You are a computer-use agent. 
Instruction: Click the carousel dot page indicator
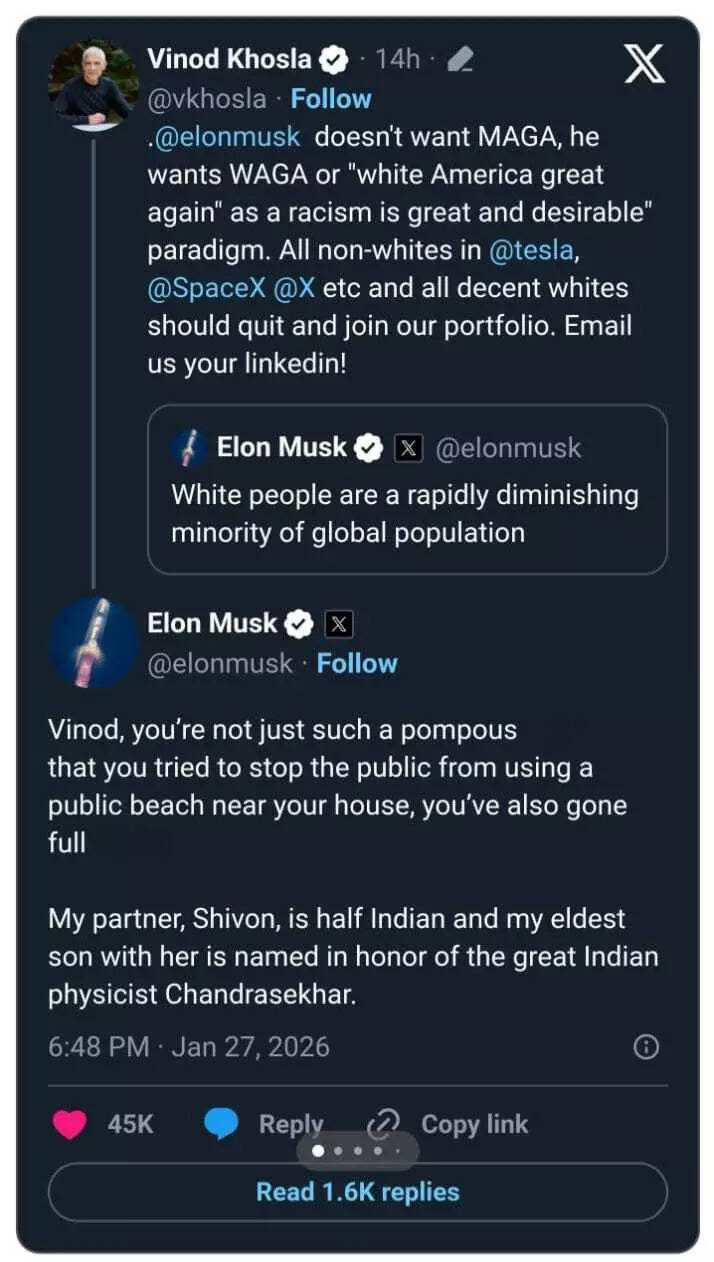(358, 1151)
